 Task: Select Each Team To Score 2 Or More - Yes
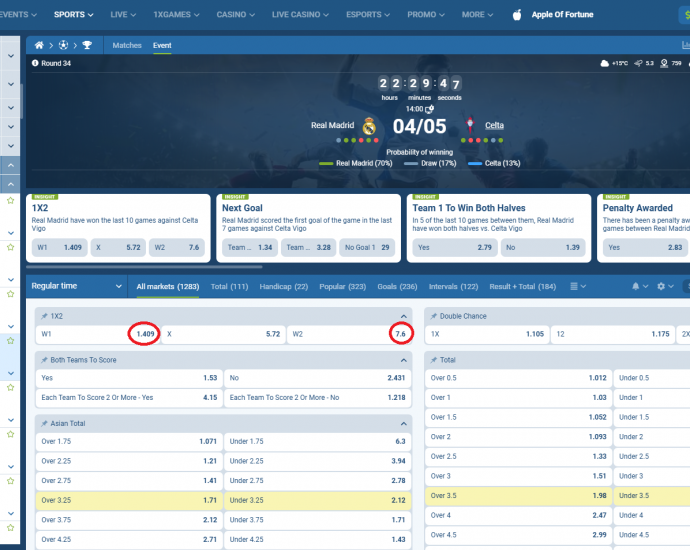[x=129, y=398]
